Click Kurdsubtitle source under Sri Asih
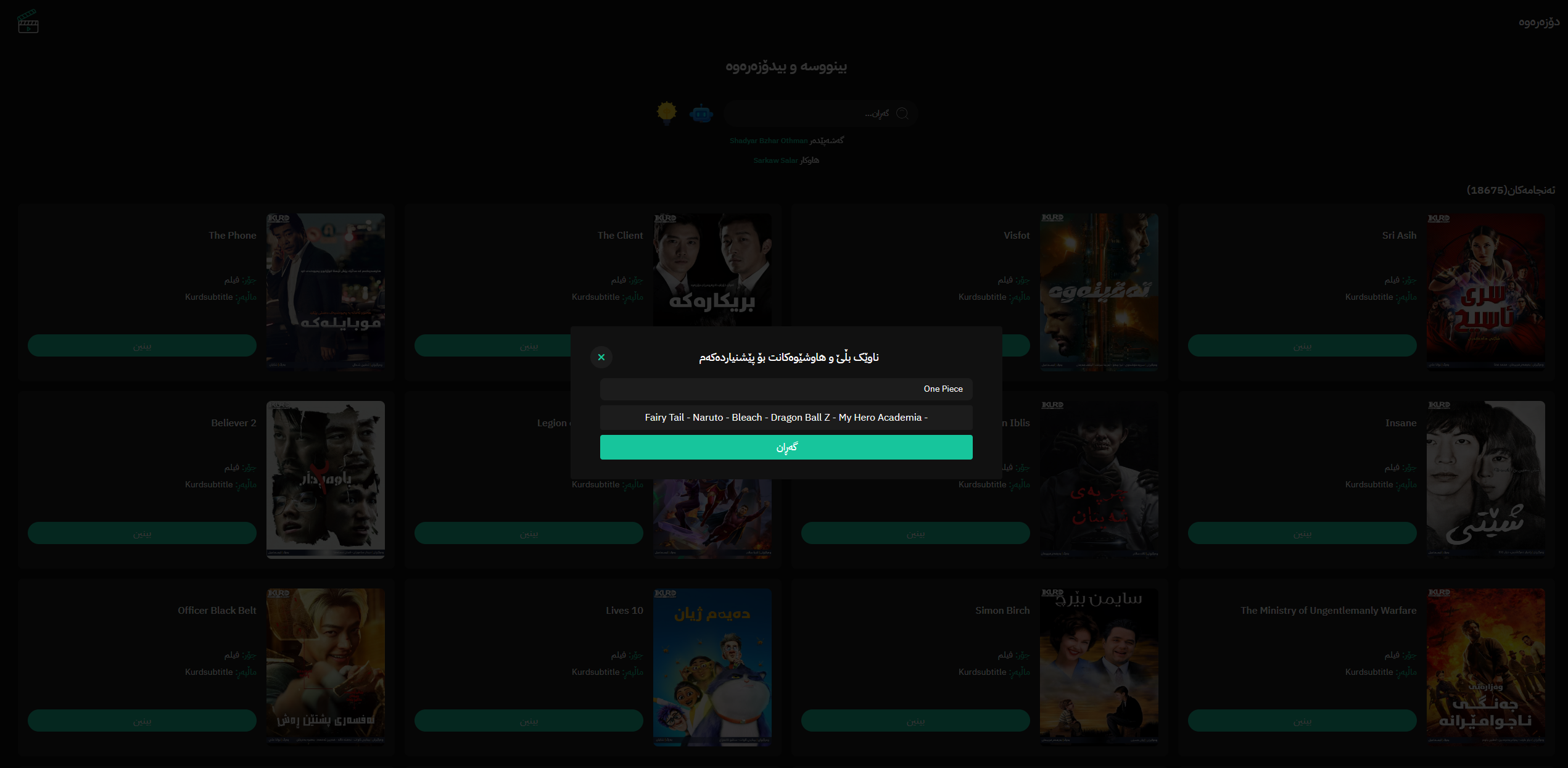The width and height of the screenshot is (1568, 768). [1369, 297]
